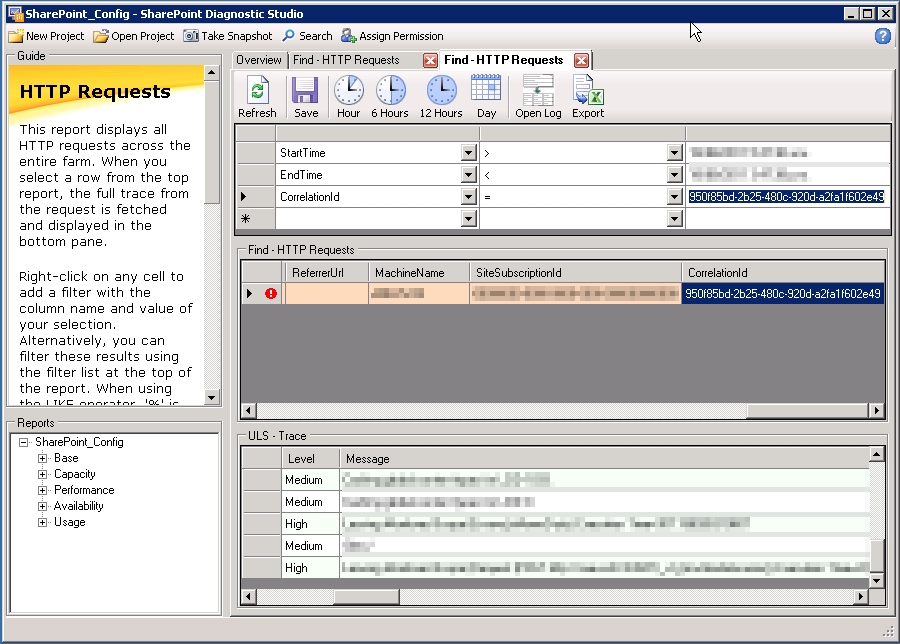Open the operator dropdown for CorrelationId row
Viewport: 900px width, 644px height.
pyautogui.click(x=674, y=196)
